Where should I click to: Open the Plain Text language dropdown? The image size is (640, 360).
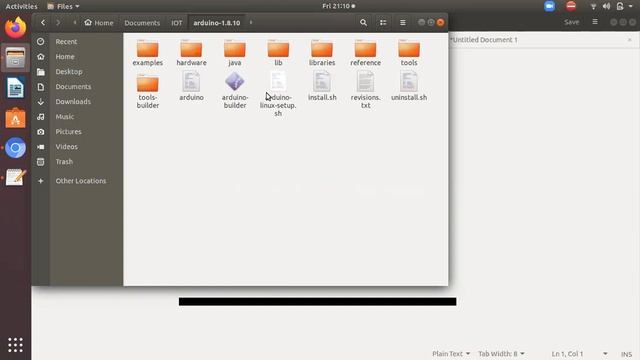451,353
